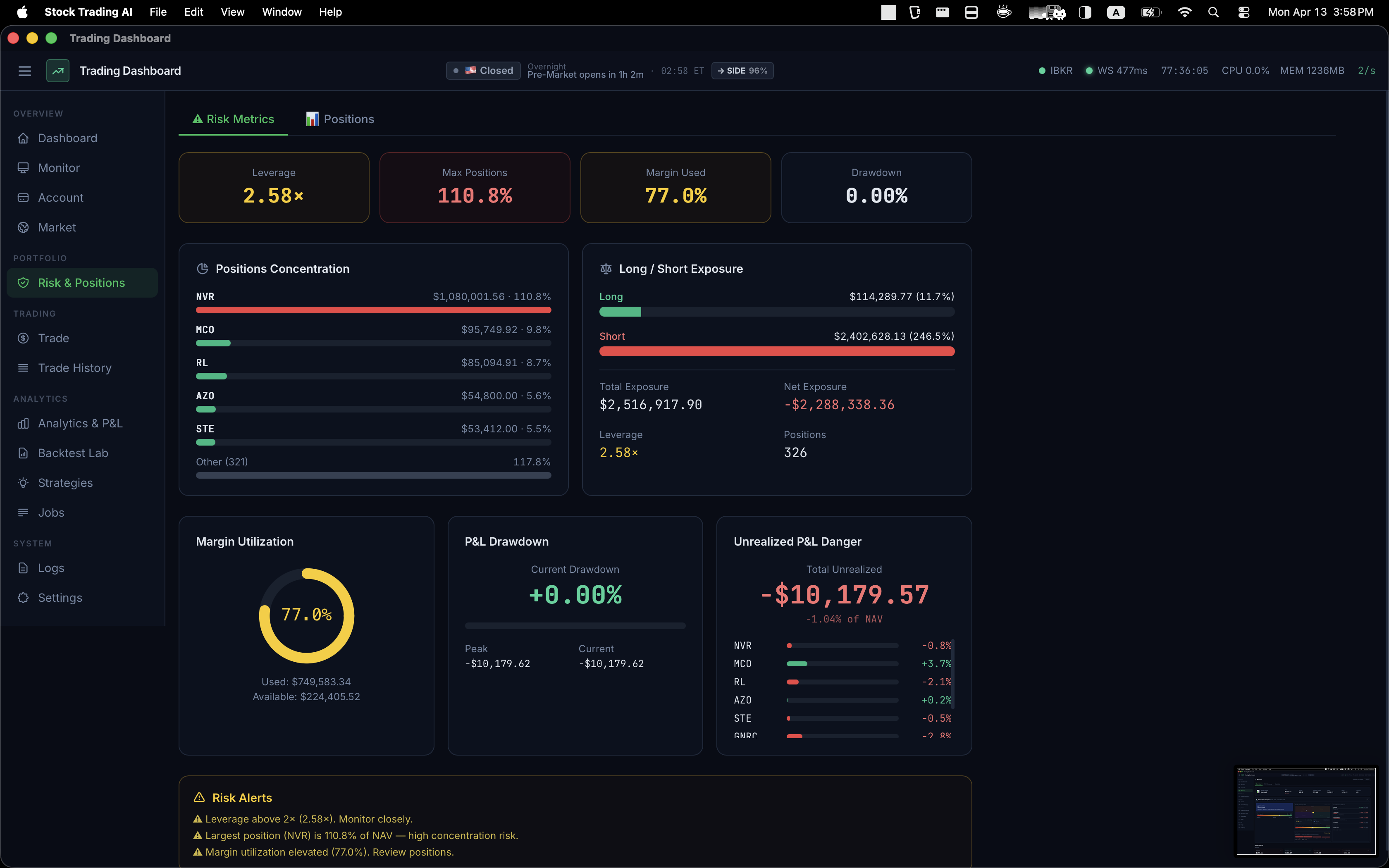Open the Window menu in menu bar

tap(282, 12)
